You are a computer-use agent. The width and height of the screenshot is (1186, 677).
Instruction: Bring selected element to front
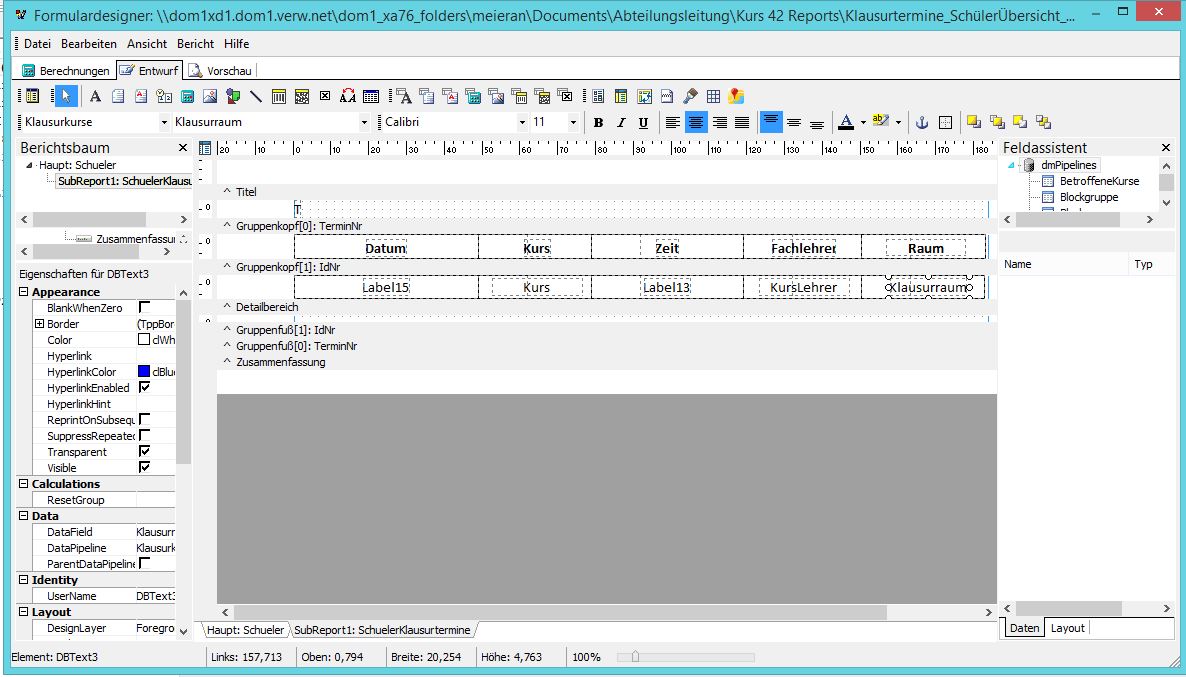[974, 122]
